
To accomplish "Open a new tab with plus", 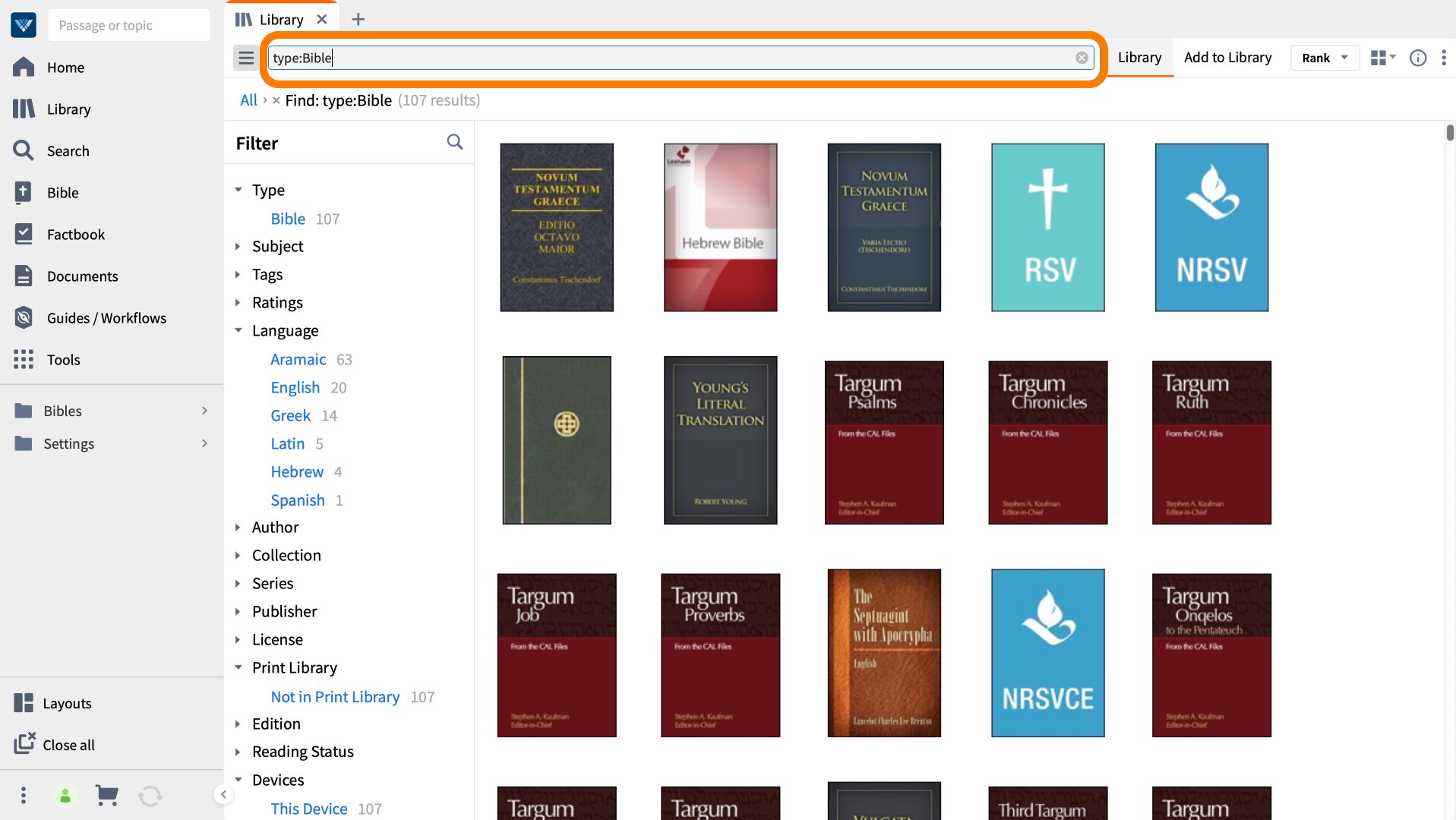I will pyautogui.click(x=358, y=19).
